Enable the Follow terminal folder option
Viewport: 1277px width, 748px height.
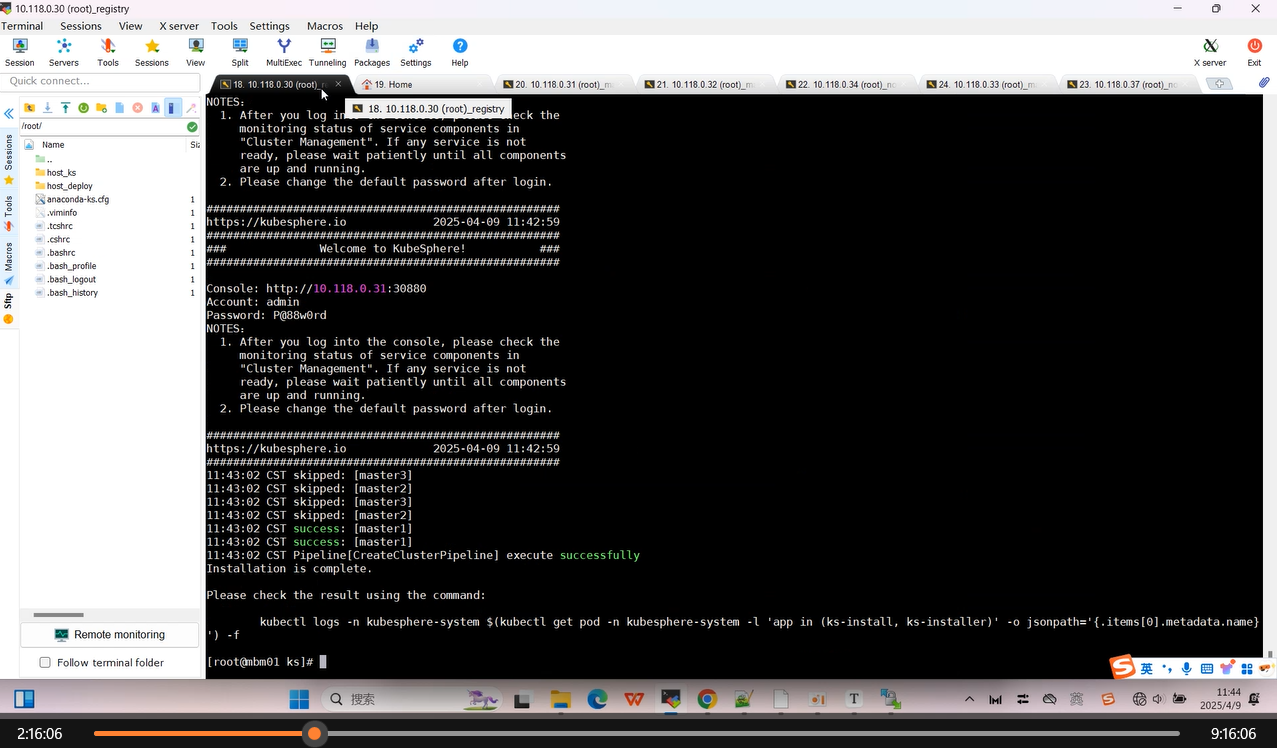point(45,662)
